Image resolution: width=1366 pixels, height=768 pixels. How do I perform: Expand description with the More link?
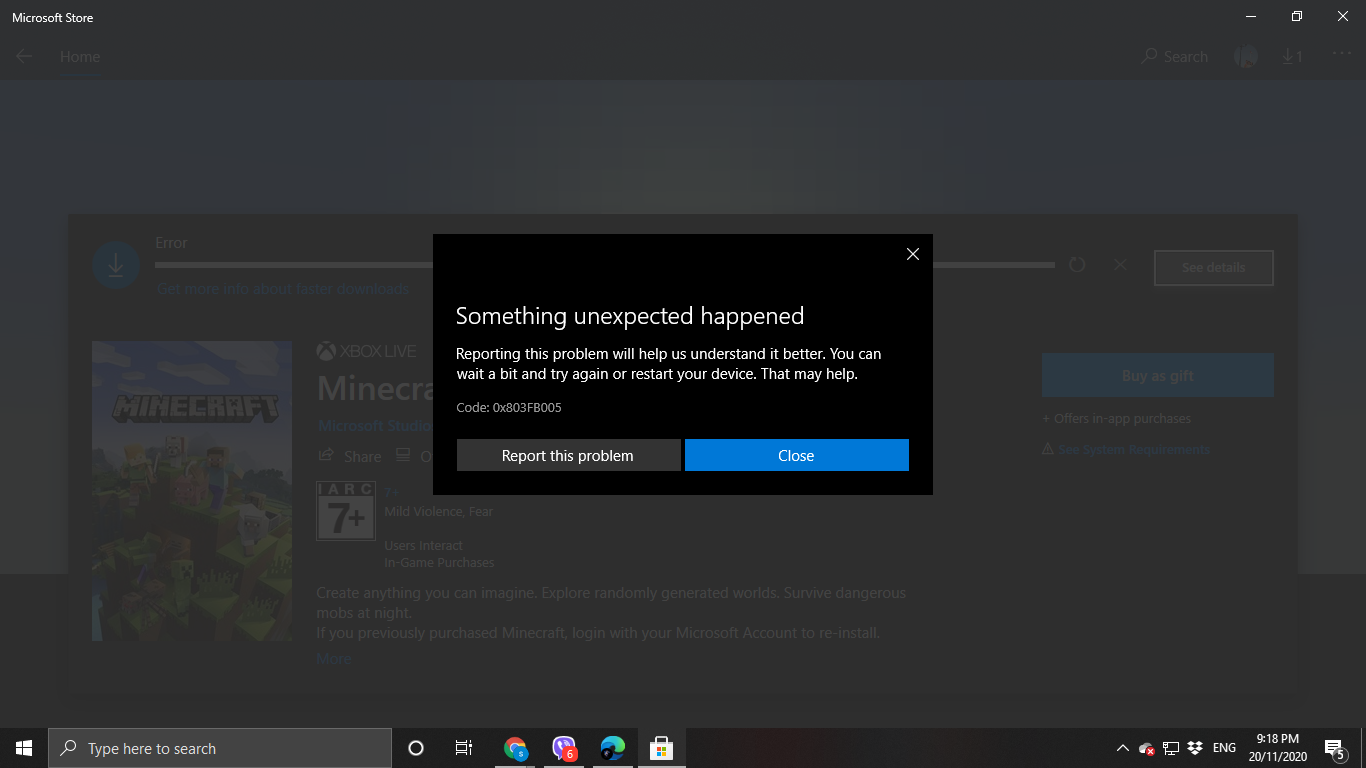tap(334, 659)
